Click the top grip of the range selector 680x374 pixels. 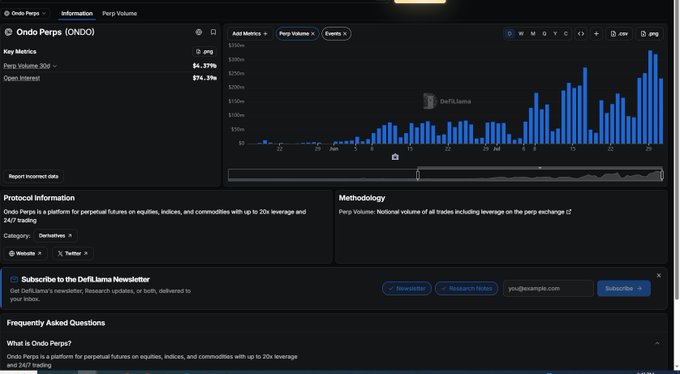click(540, 167)
